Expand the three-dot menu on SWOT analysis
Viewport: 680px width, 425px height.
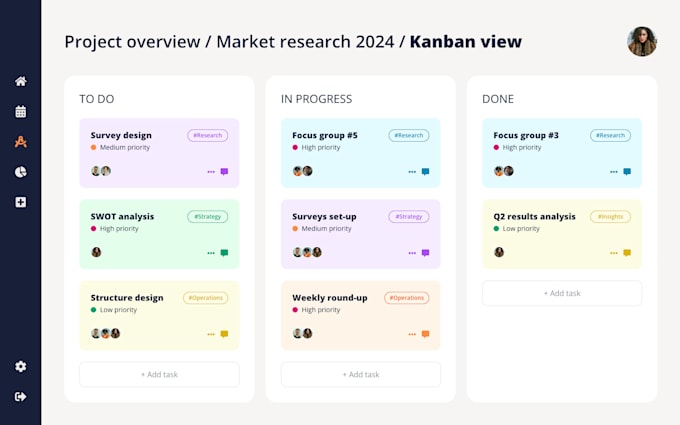coord(211,253)
